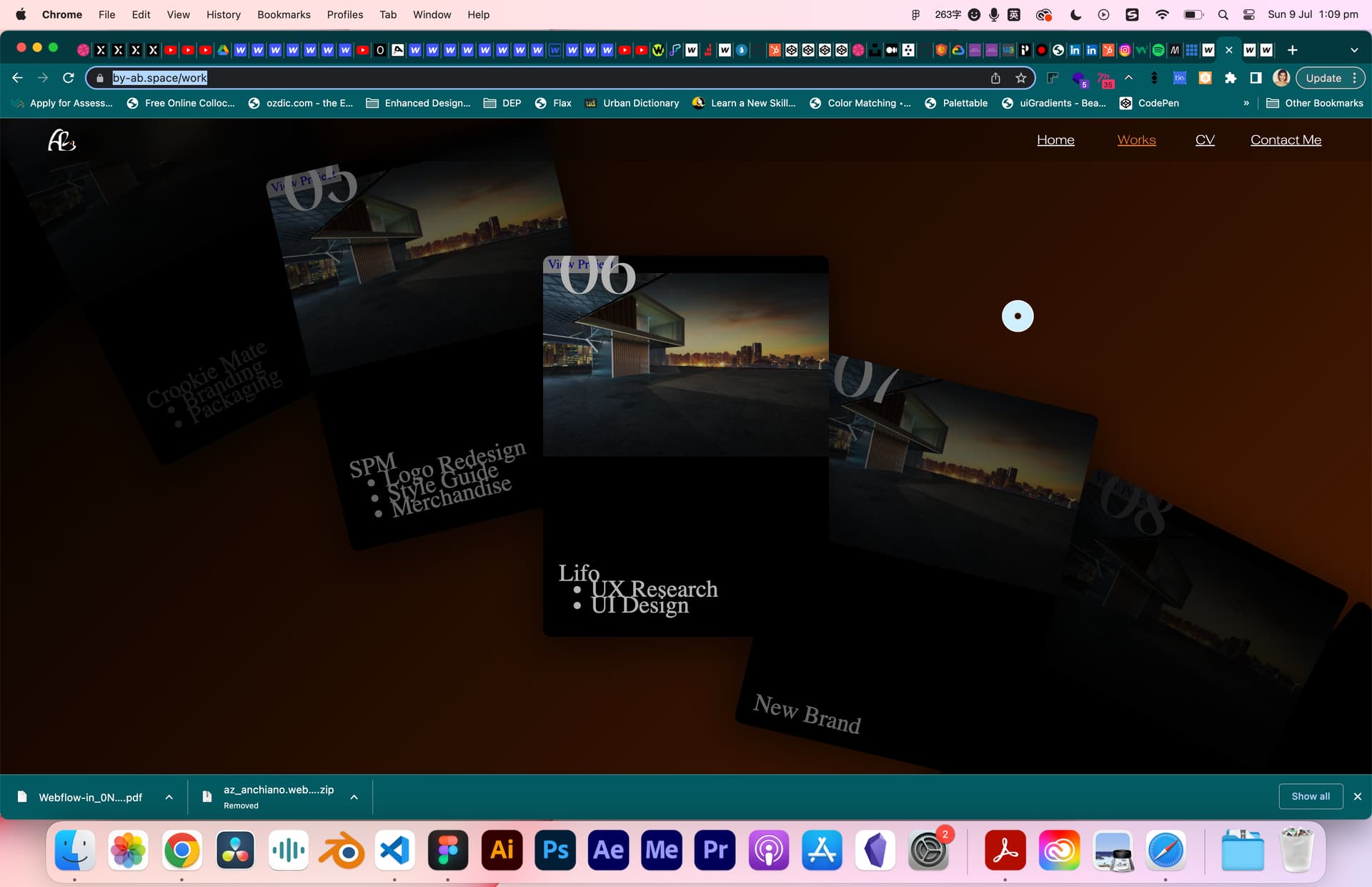This screenshot has height=887, width=1372.
Task: Open Control Center toggles in the menu bar
Action: click(x=1249, y=14)
